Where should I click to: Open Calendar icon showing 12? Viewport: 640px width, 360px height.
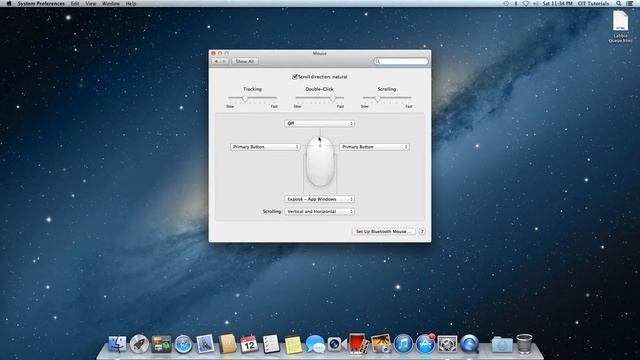tap(249, 344)
